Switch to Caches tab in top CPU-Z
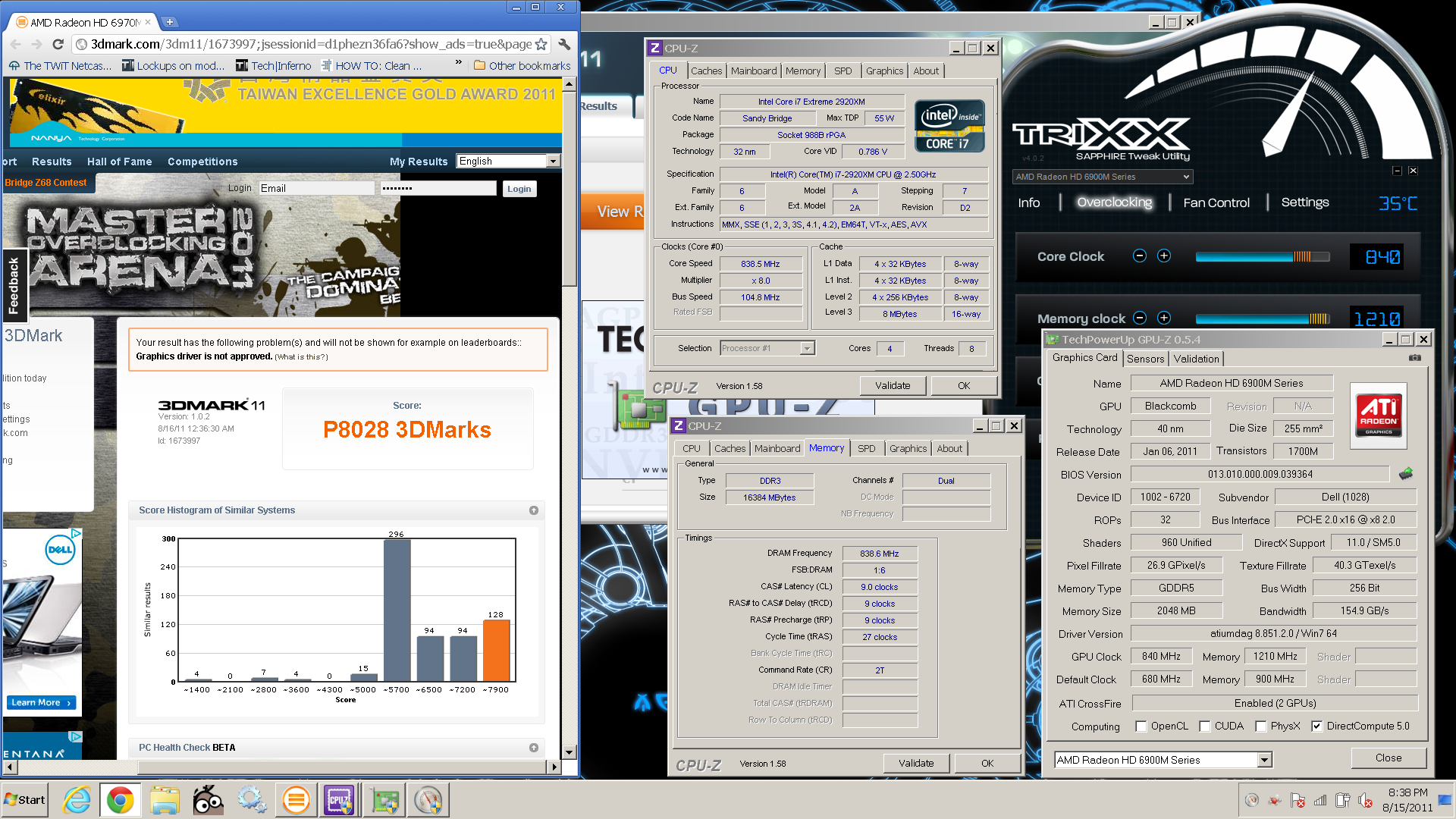 pyautogui.click(x=706, y=71)
